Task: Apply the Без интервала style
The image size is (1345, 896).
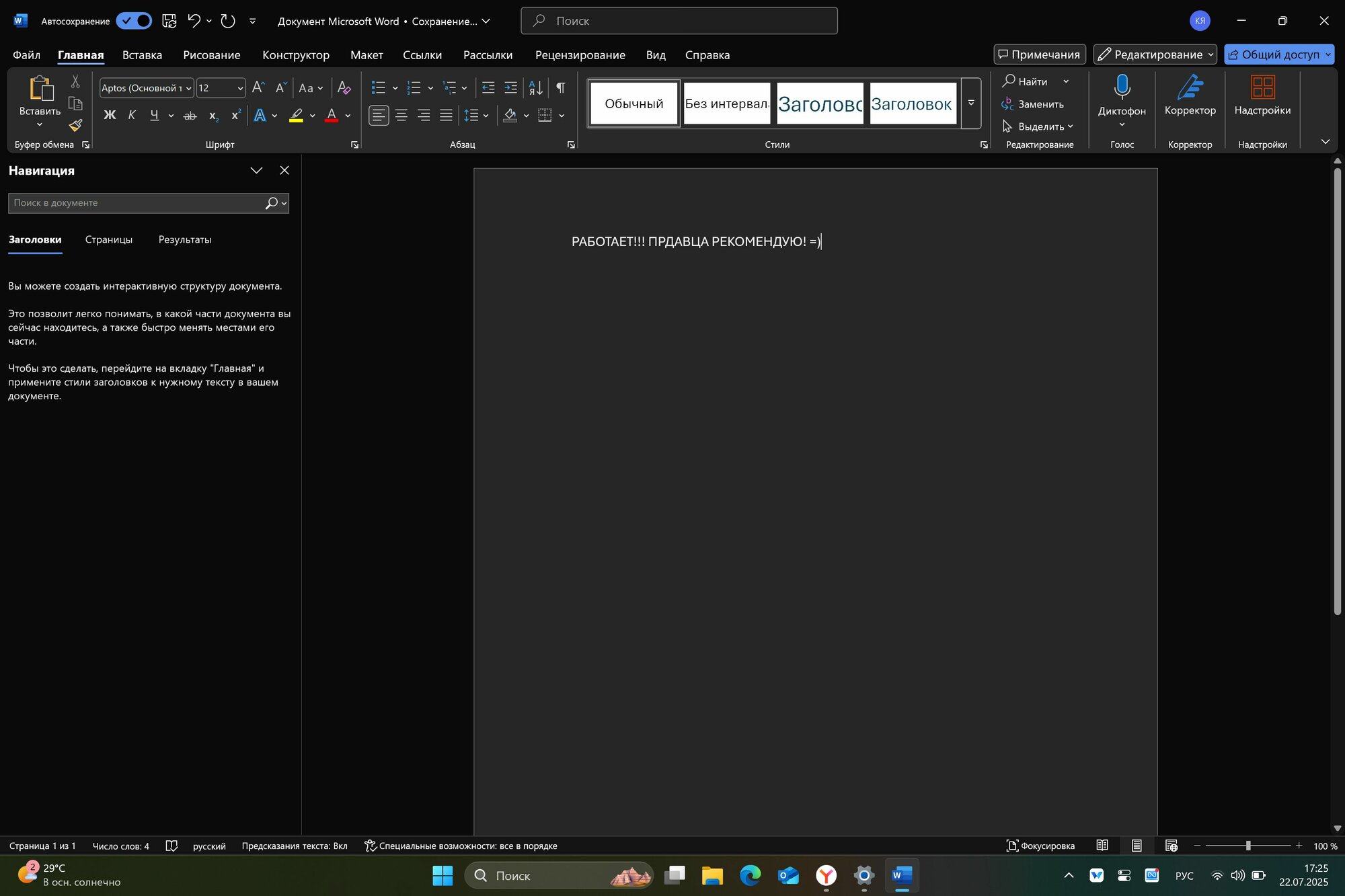Action: pyautogui.click(x=727, y=104)
